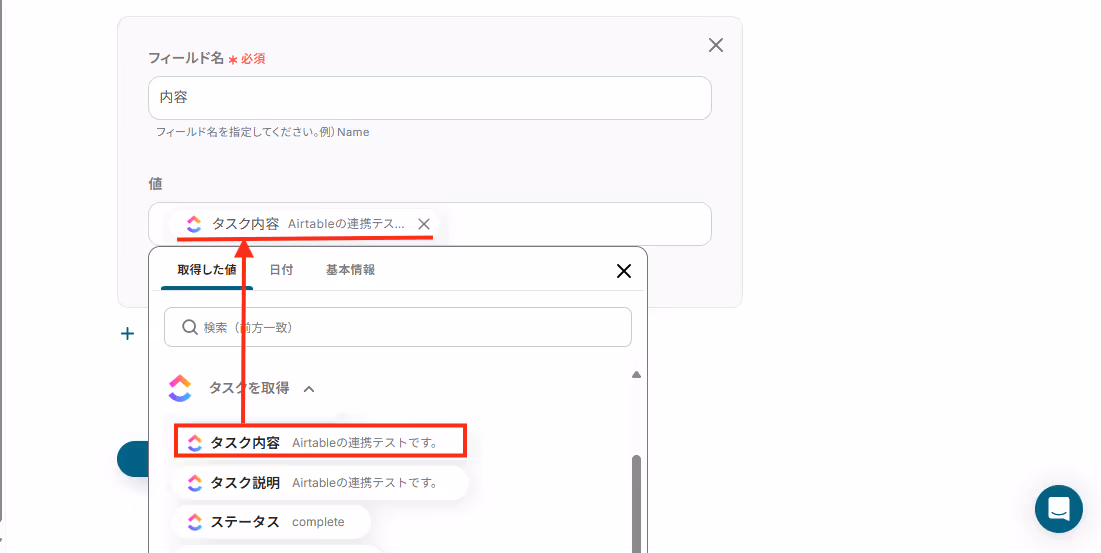1101x553 pixels.
Task: Click the タスクを取得 heading text
Action: (x=249, y=388)
